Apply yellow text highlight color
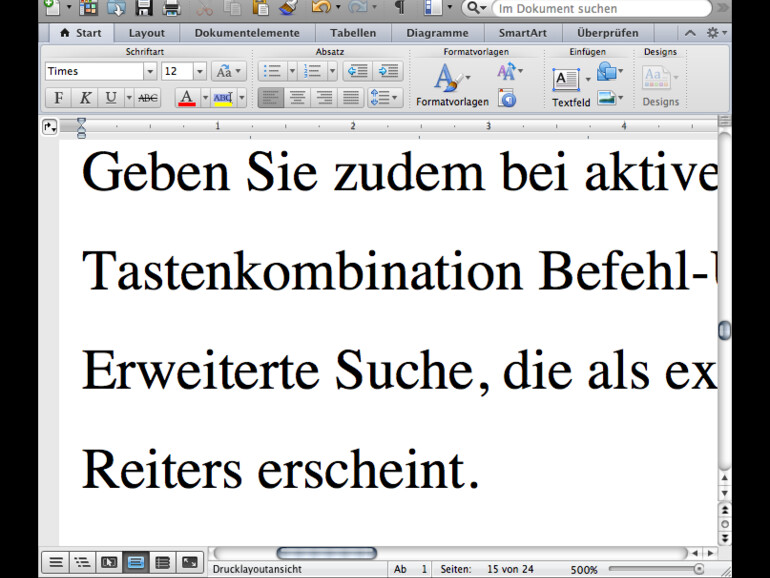770x578 pixels. 223,98
